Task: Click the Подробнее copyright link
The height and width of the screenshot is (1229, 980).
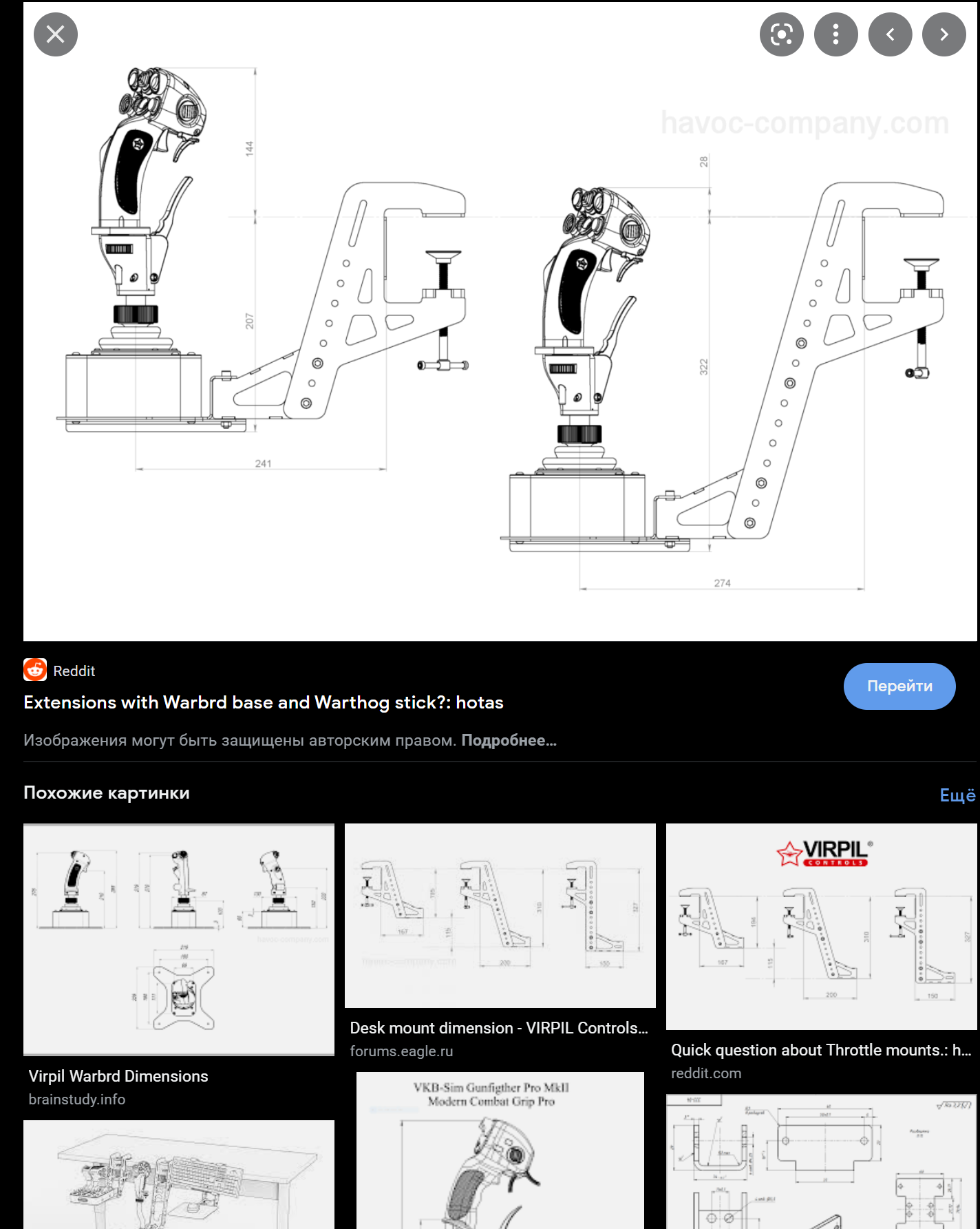Action: click(x=509, y=741)
